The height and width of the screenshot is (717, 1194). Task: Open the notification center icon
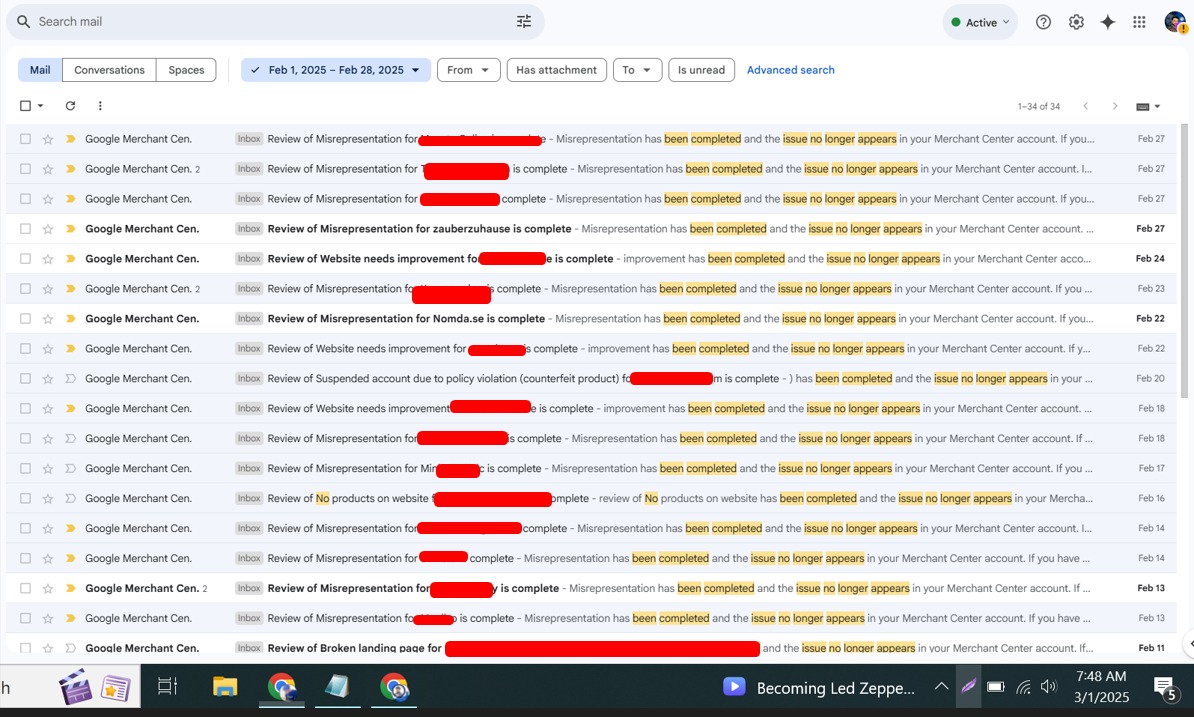coord(1164,688)
